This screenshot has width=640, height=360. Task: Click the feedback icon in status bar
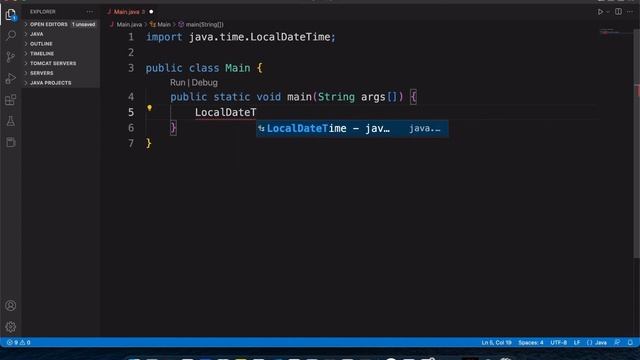tap(617, 342)
